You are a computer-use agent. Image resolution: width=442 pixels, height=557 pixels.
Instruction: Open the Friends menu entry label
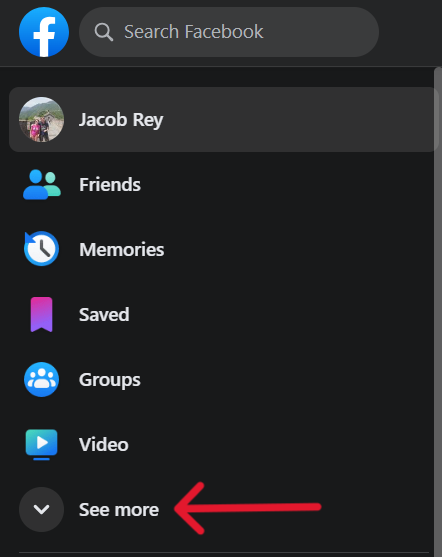click(x=110, y=184)
